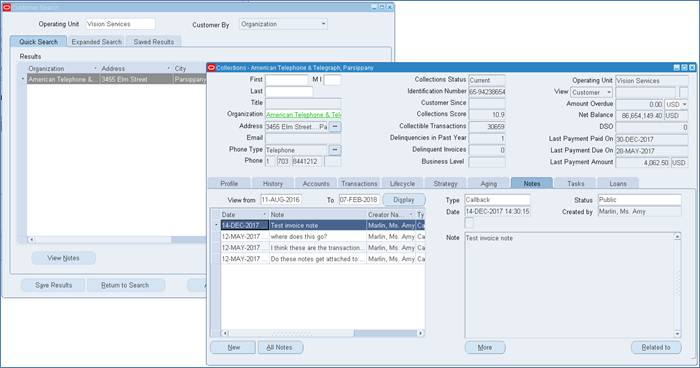Click the Type field showing Callback

pos(497,200)
